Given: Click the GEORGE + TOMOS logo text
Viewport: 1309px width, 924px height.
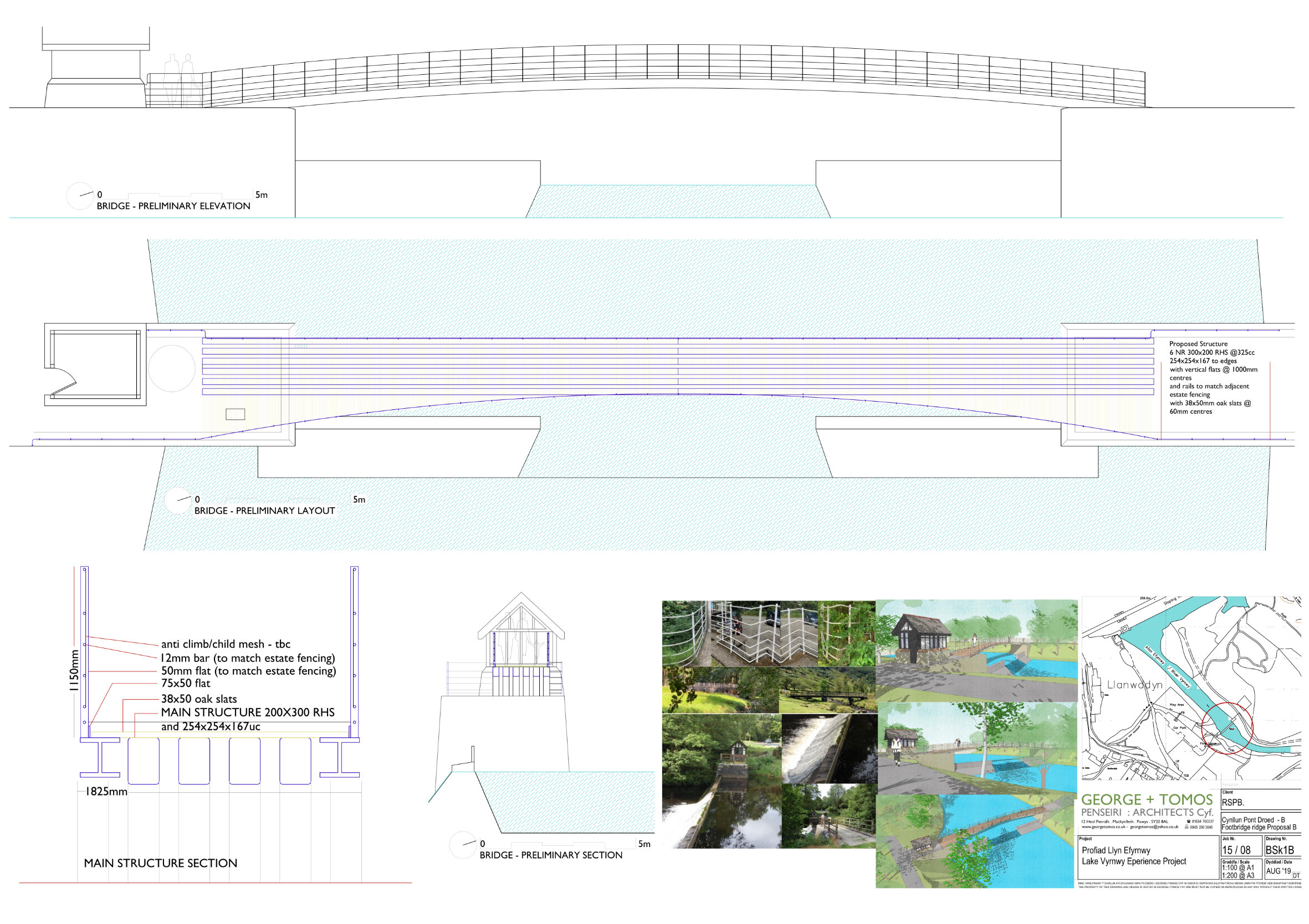Looking at the screenshot, I should pos(1147,800).
